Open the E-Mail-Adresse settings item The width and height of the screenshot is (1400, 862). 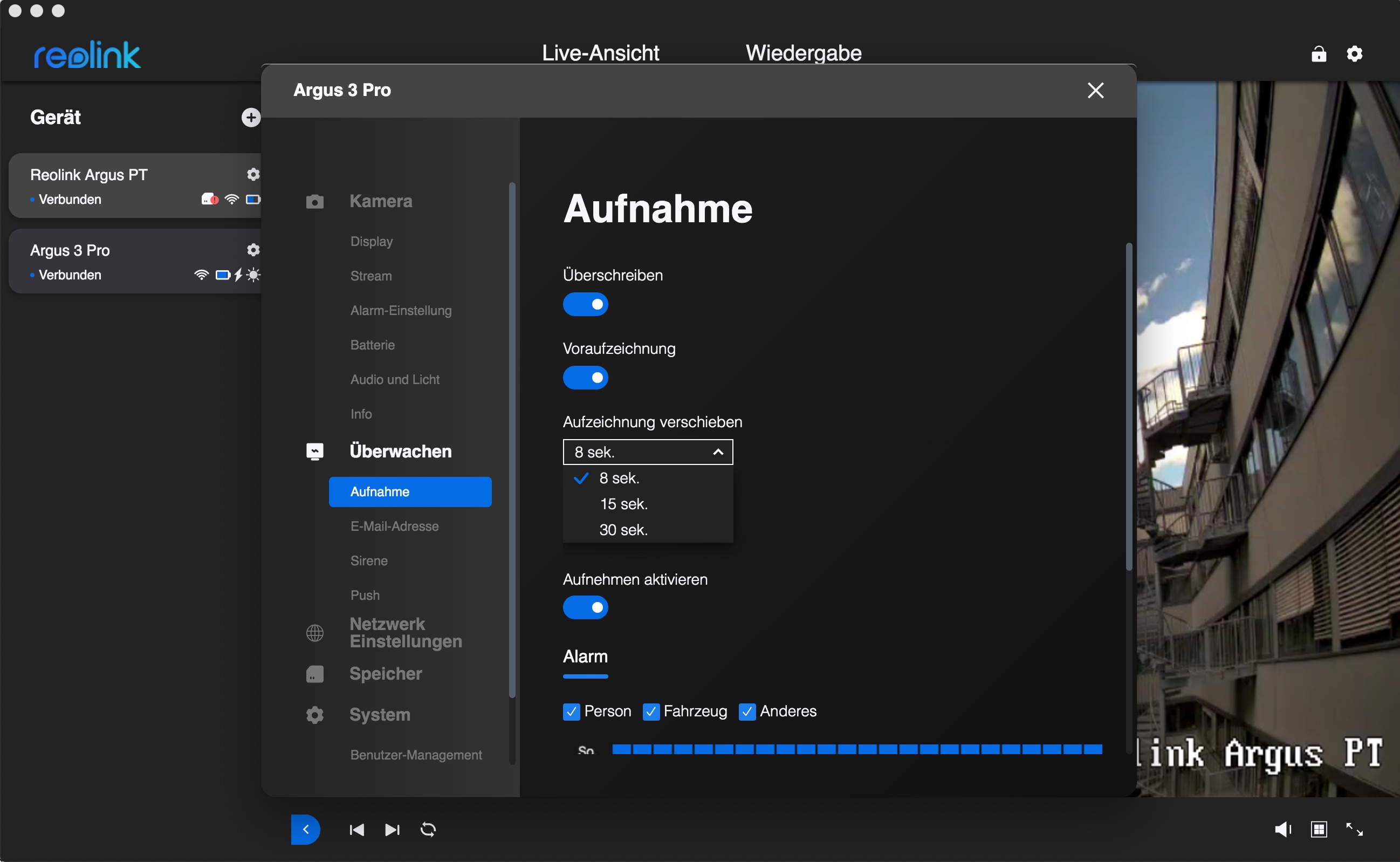[394, 526]
